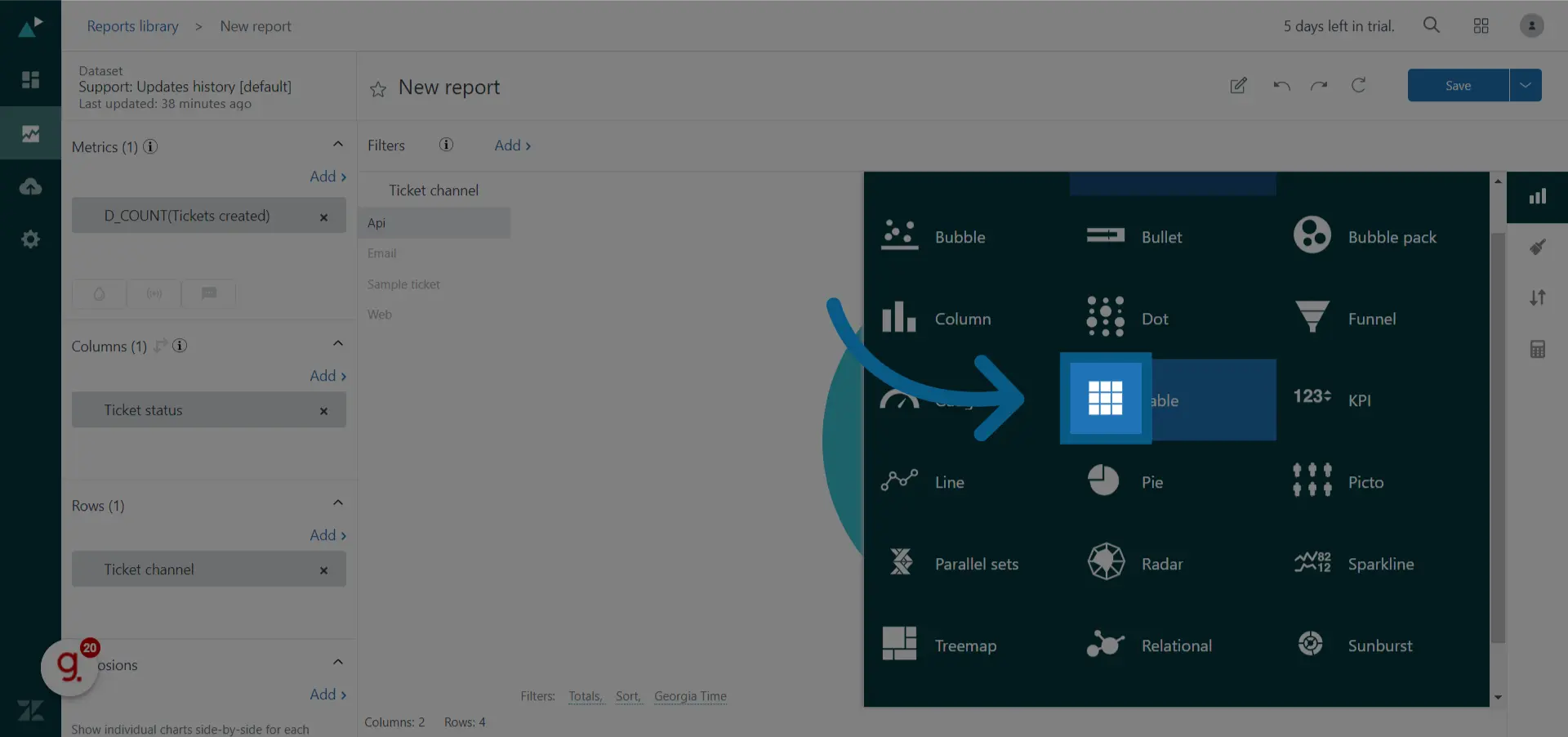Remove the Ticket status column
1568x737 pixels.
(x=323, y=412)
